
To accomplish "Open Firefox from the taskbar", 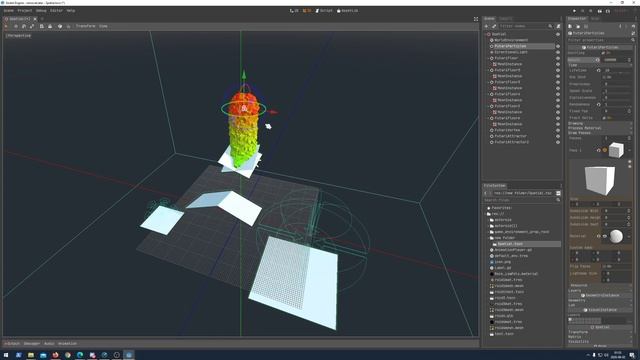I will (56, 355).
